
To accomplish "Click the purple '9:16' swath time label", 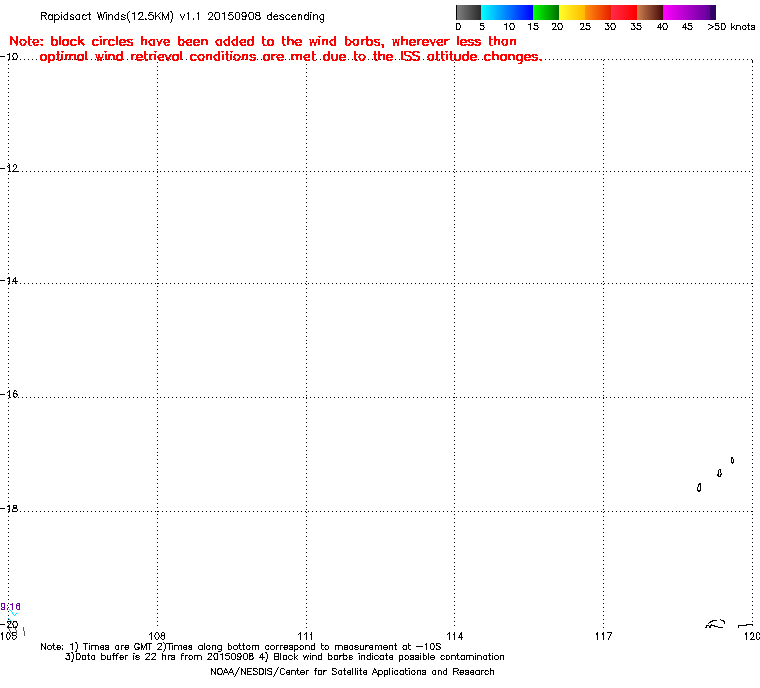I will (10, 607).
